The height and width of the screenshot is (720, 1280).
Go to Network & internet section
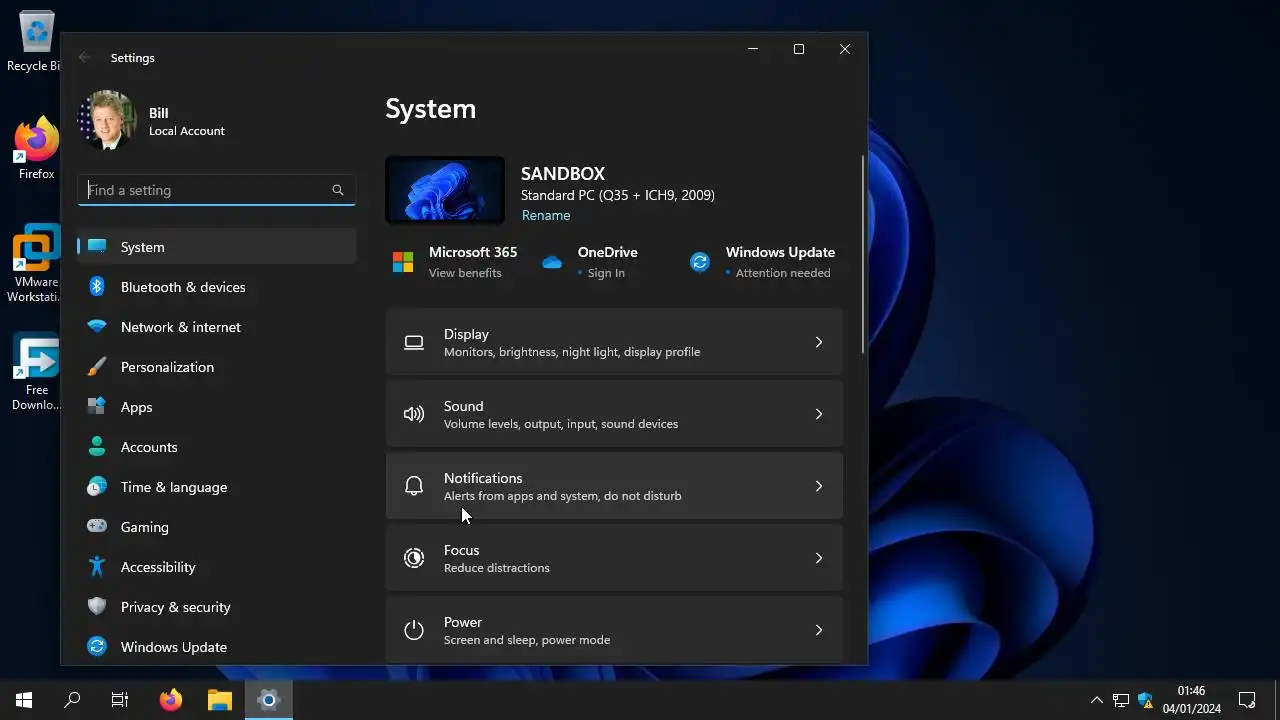coord(216,327)
